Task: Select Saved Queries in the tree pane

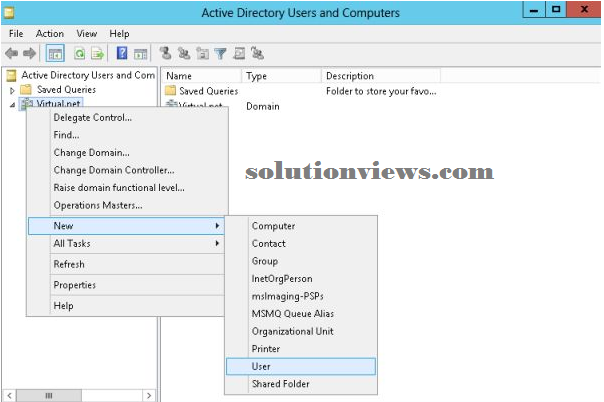Action: coord(66,90)
